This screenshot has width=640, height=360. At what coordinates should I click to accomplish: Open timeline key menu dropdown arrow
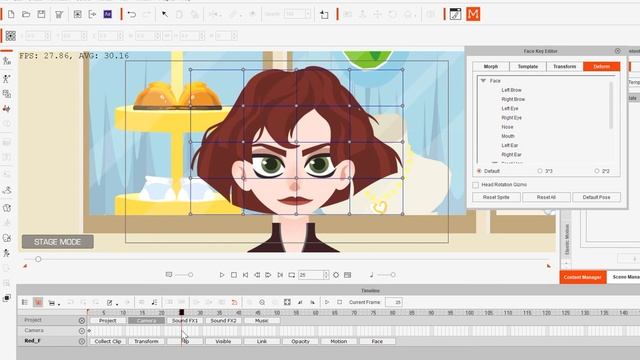point(59,304)
